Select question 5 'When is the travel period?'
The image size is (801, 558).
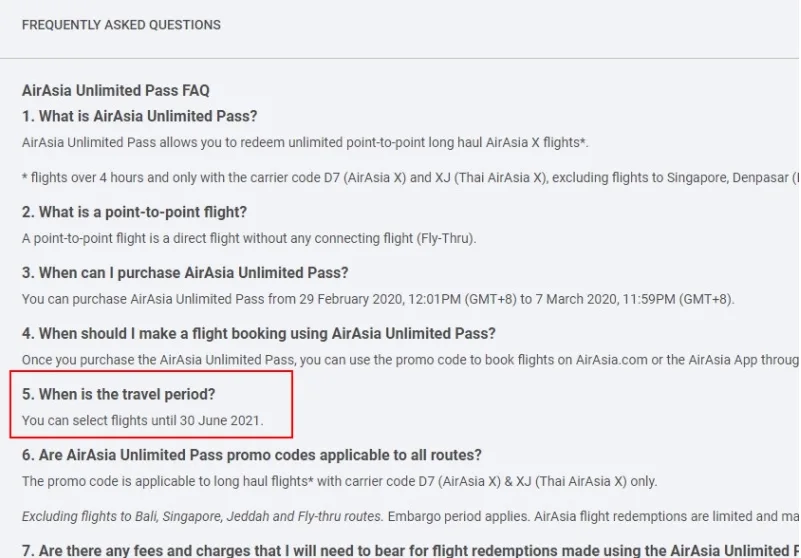(x=126, y=394)
